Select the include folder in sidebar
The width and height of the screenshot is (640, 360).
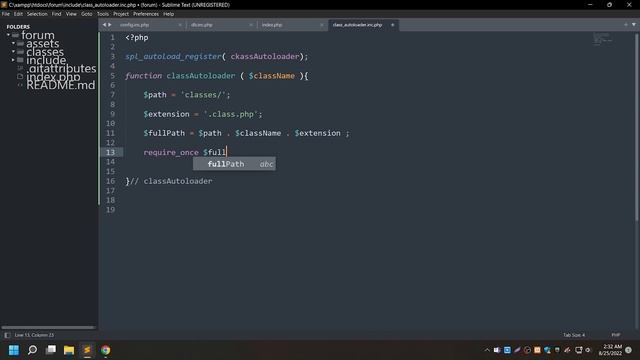click(46, 60)
